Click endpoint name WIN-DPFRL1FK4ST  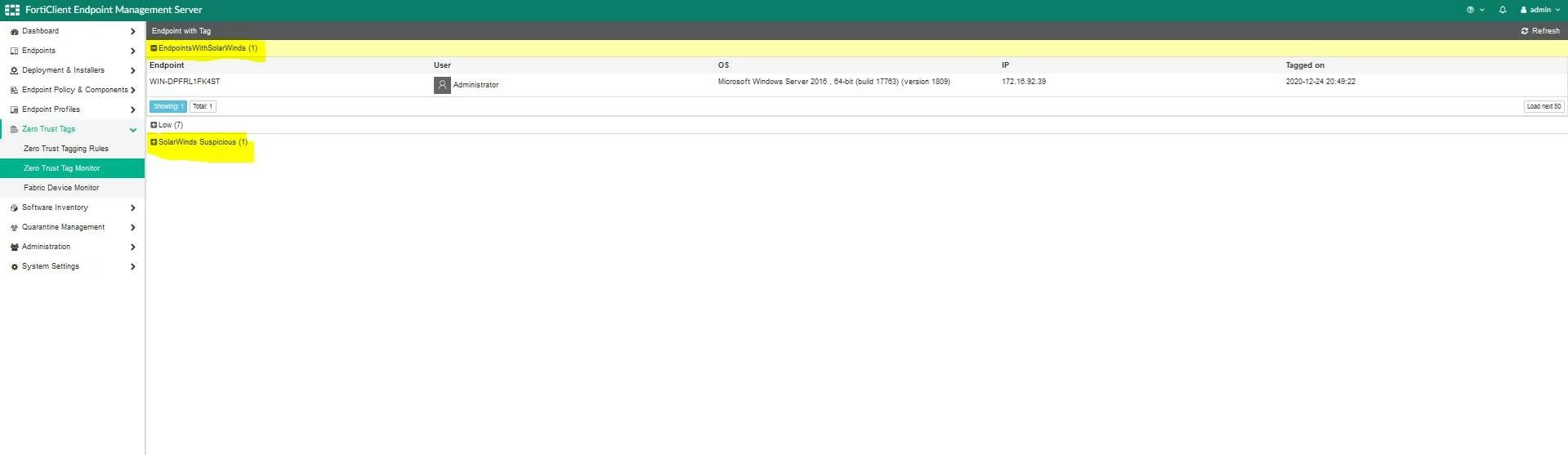tap(185, 82)
